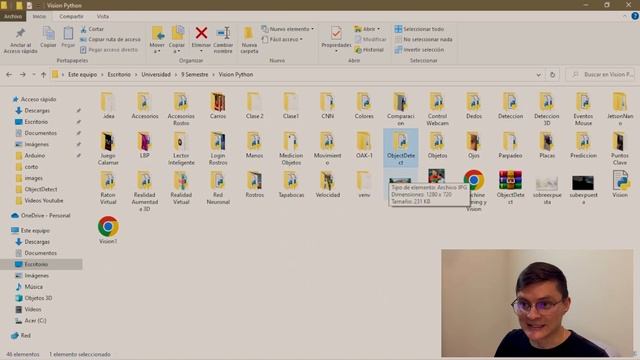Expand the Abrir dropdown arrow

[x=378, y=29]
